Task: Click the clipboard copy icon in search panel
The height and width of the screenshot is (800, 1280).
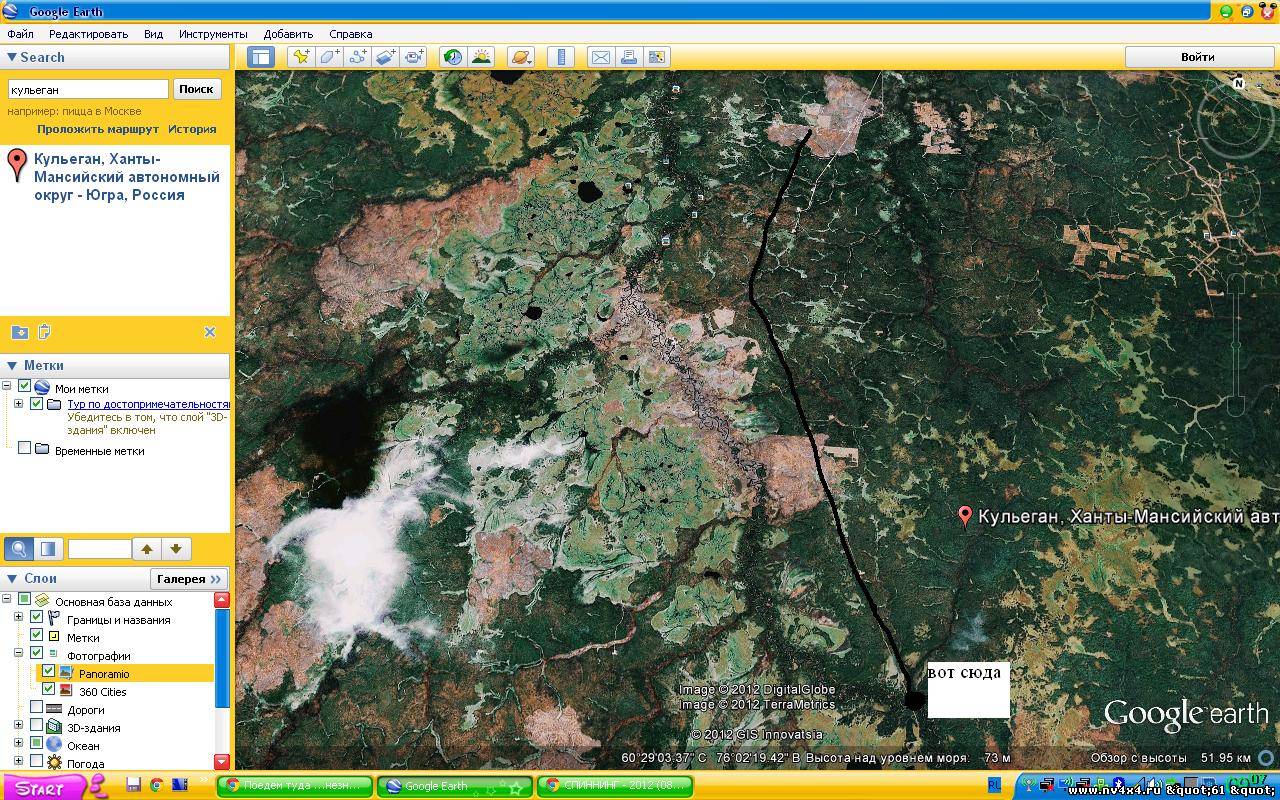Action: coord(44,332)
